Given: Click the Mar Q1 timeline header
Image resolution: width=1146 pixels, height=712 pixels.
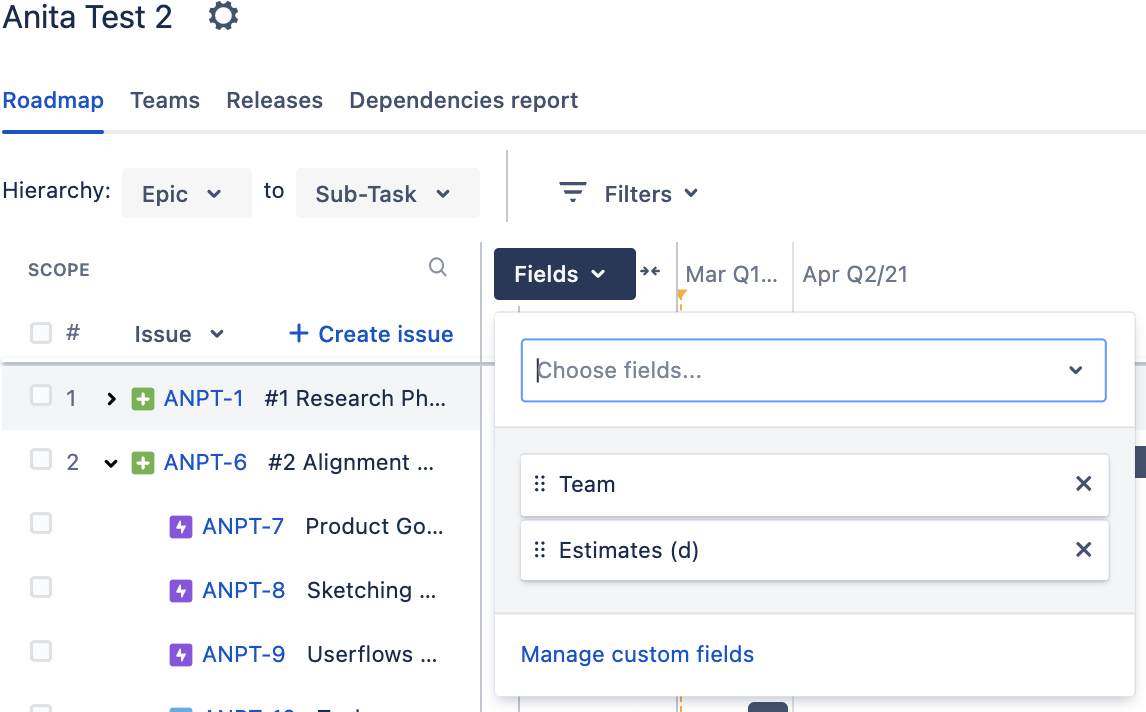Looking at the screenshot, I should point(732,274).
